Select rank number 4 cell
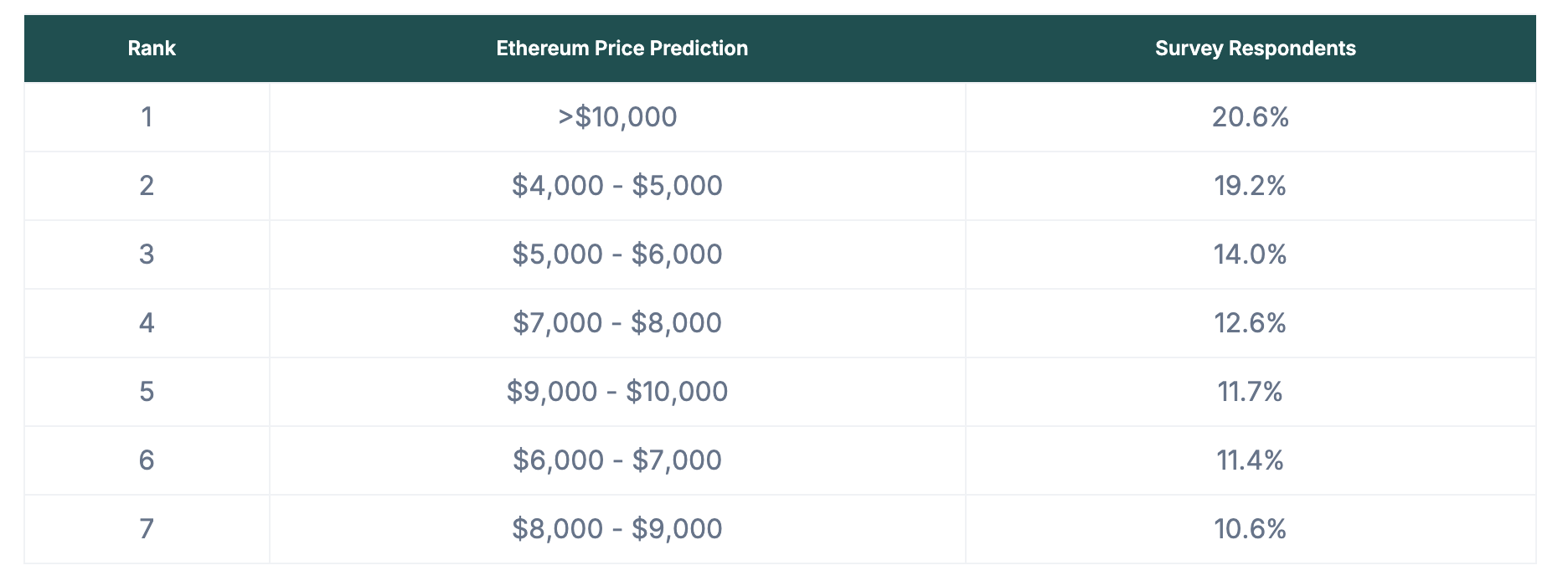This screenshot has height=581, width=1568. (147, 323)
